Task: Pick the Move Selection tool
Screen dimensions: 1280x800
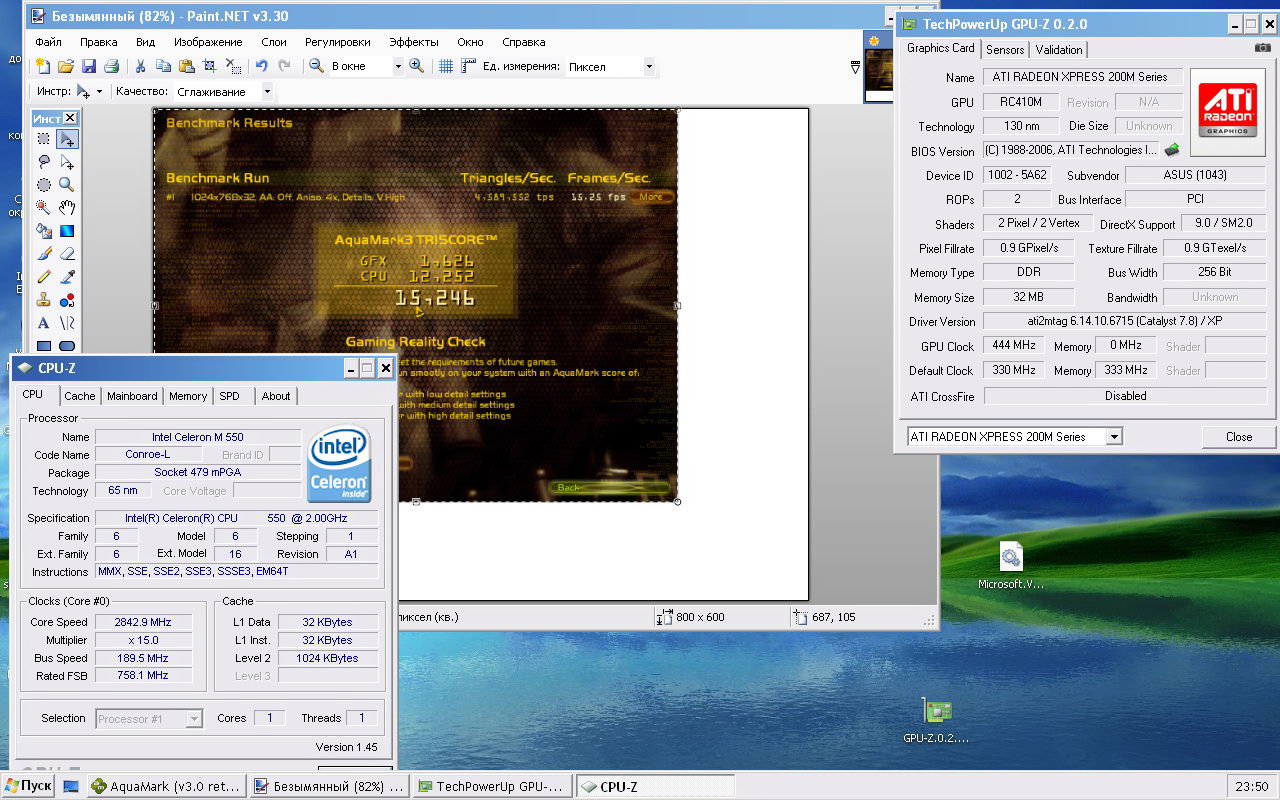Action: tap(67, 162)
